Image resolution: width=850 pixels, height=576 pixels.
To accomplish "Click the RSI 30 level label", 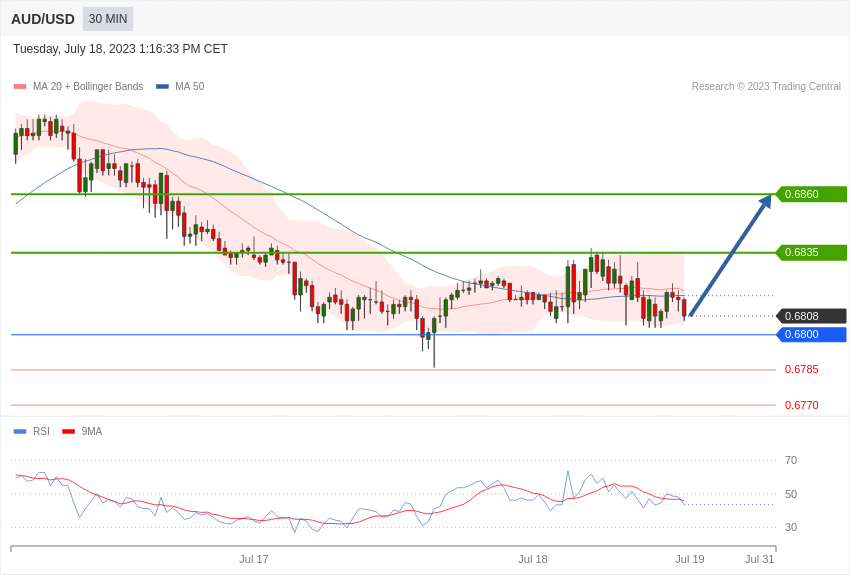I will click(791, 527).
